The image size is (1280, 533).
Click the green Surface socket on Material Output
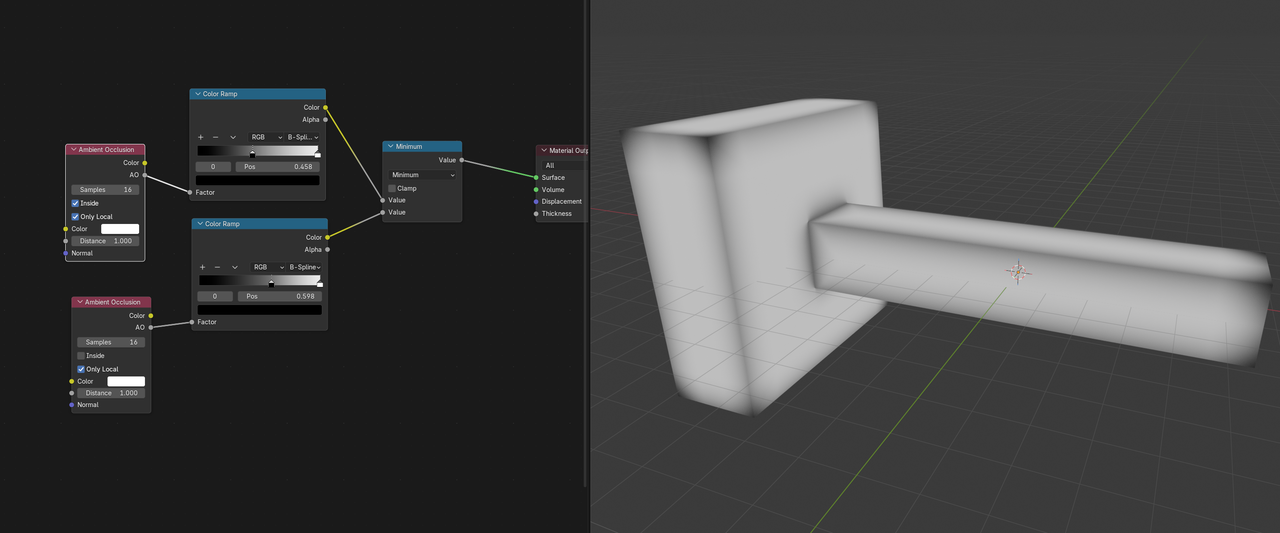[x=536, y=177]
